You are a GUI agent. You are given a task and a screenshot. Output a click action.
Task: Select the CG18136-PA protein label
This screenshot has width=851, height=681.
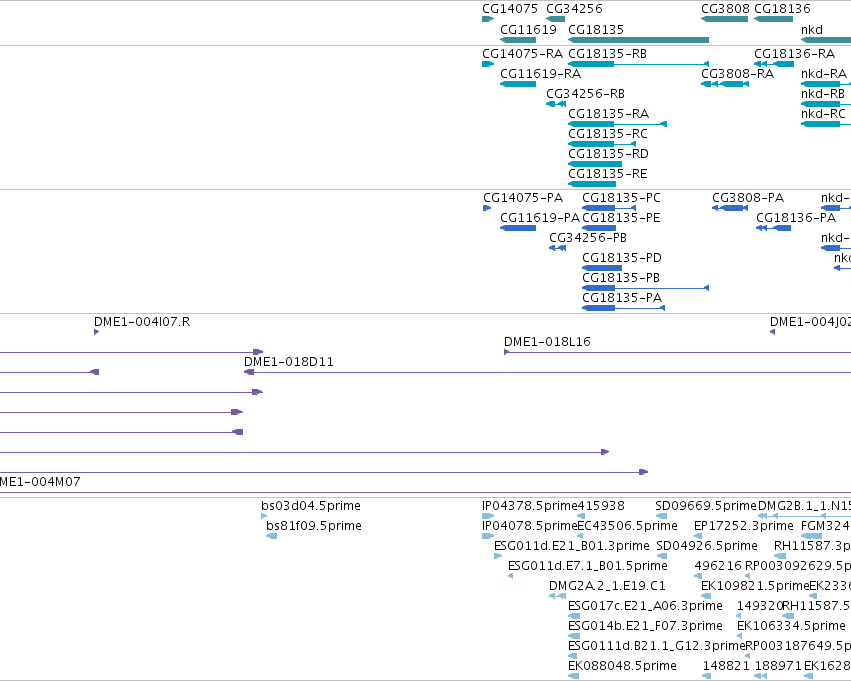pos(796,218)
